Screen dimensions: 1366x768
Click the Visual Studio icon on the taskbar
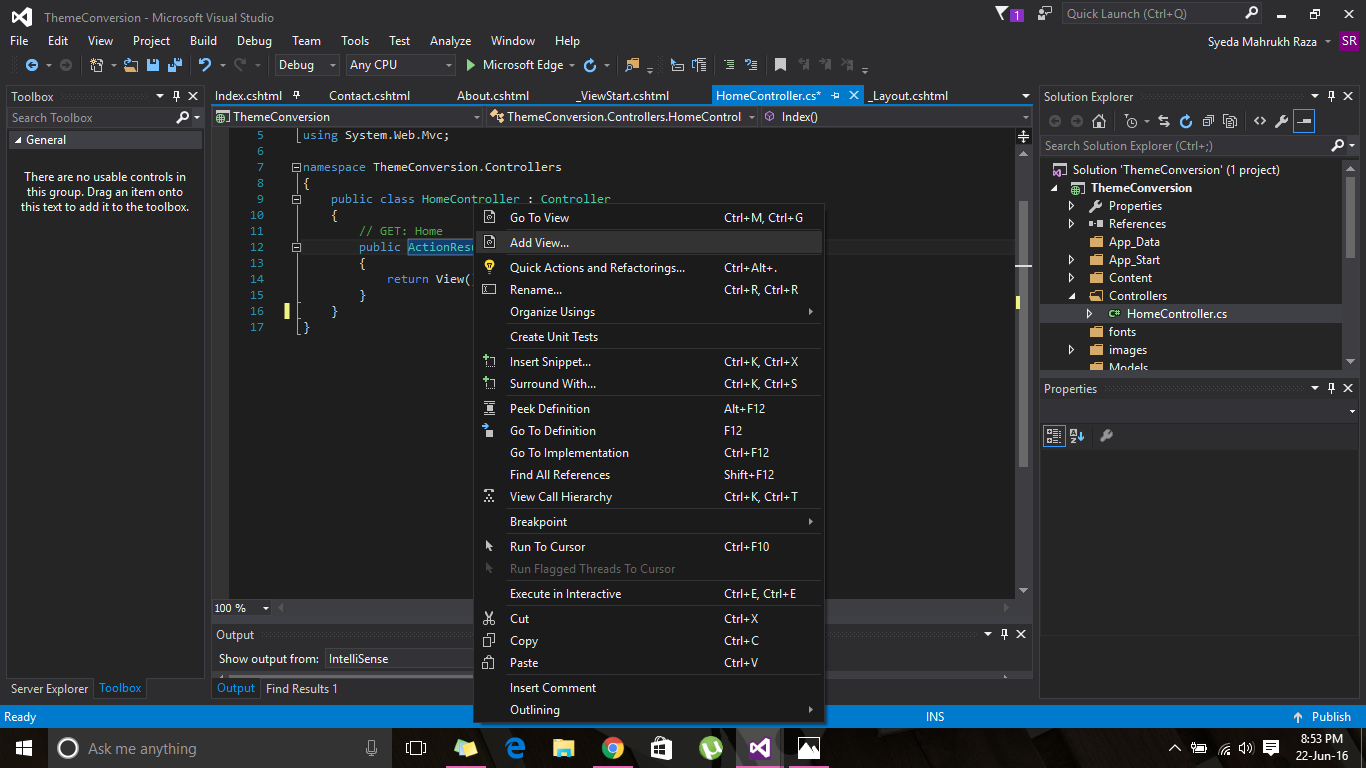click(x=759, y=748)
